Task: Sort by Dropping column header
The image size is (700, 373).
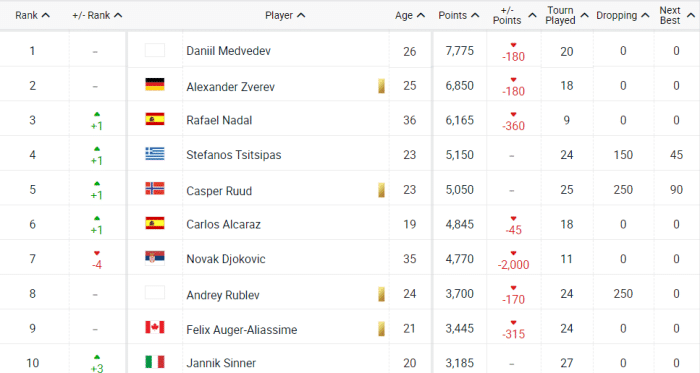Action: 622,15
